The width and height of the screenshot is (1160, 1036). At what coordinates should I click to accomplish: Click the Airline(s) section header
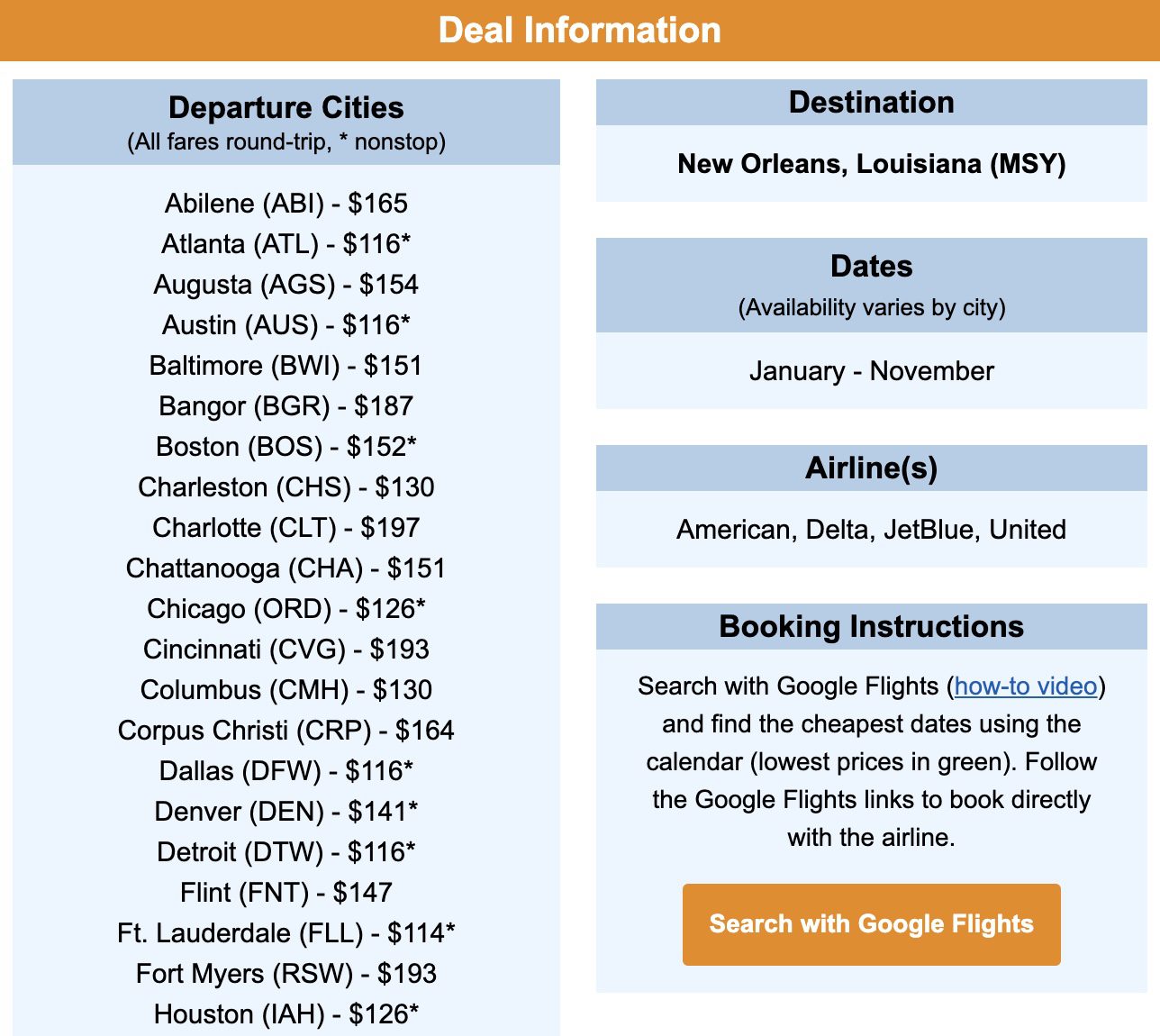871,468
